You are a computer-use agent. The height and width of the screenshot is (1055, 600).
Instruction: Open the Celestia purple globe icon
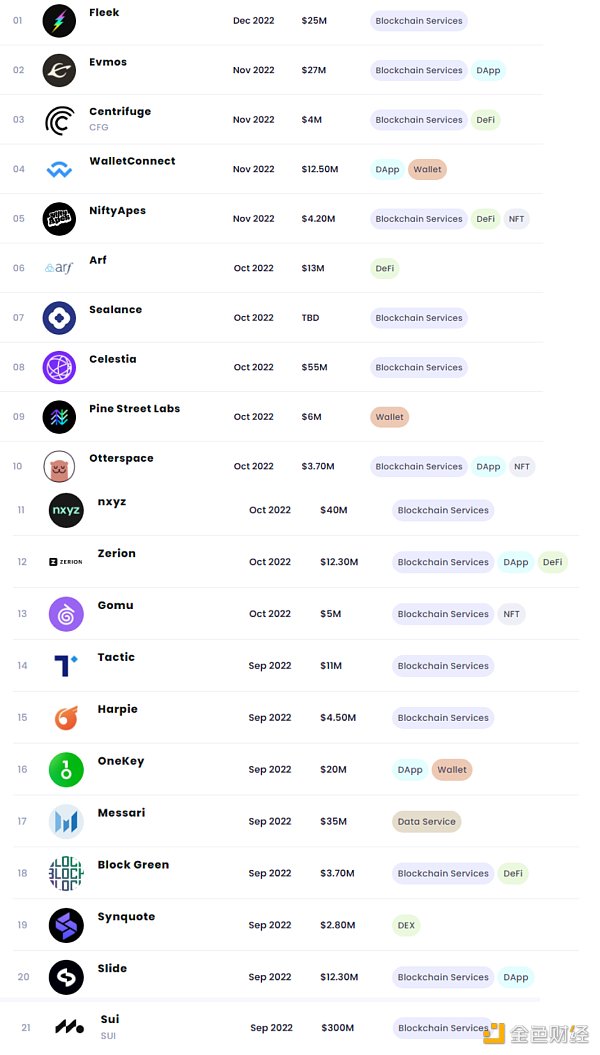(59, 367)
